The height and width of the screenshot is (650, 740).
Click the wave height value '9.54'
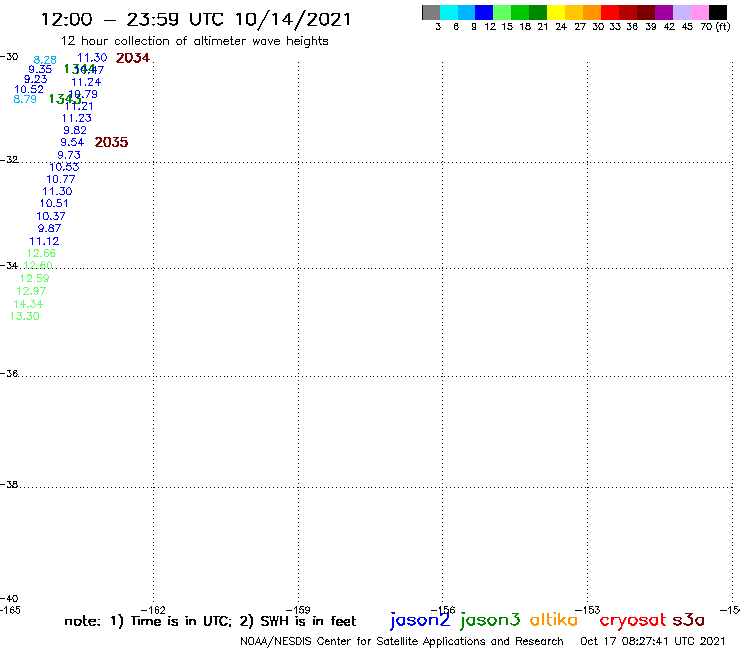72,143
